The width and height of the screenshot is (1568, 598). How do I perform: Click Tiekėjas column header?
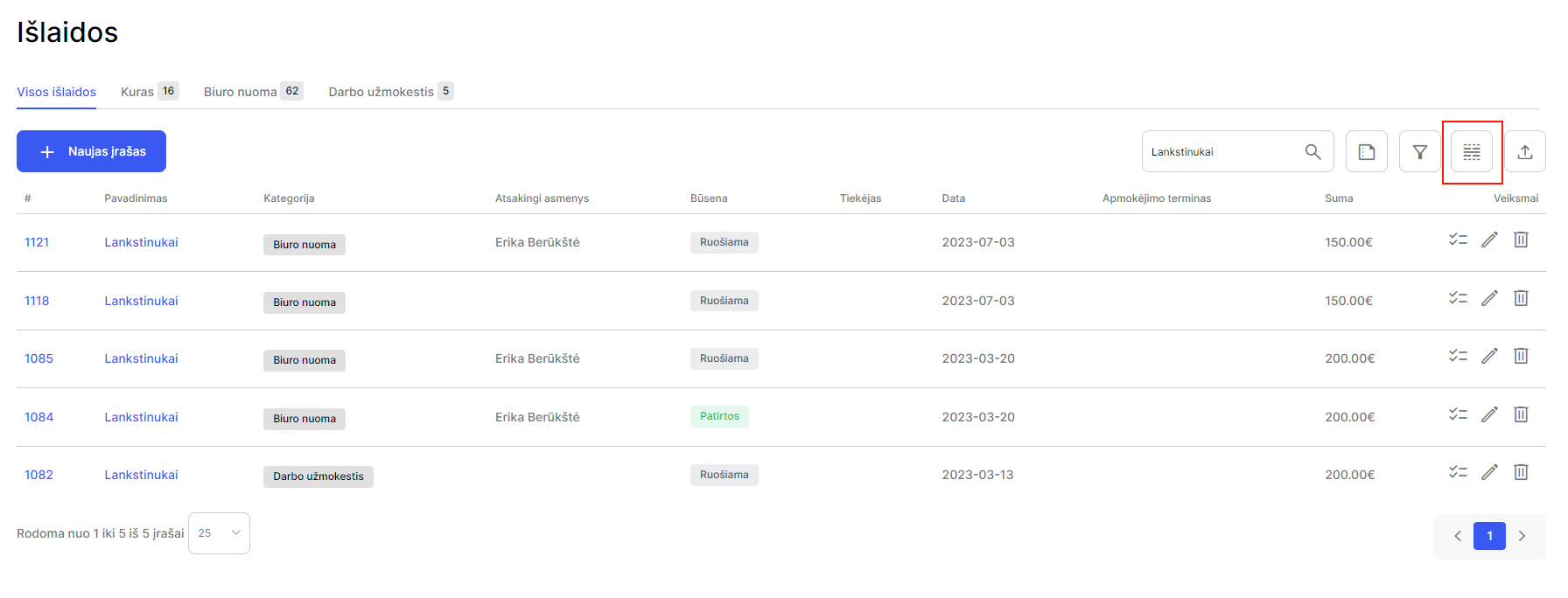[x=860, y=198]
